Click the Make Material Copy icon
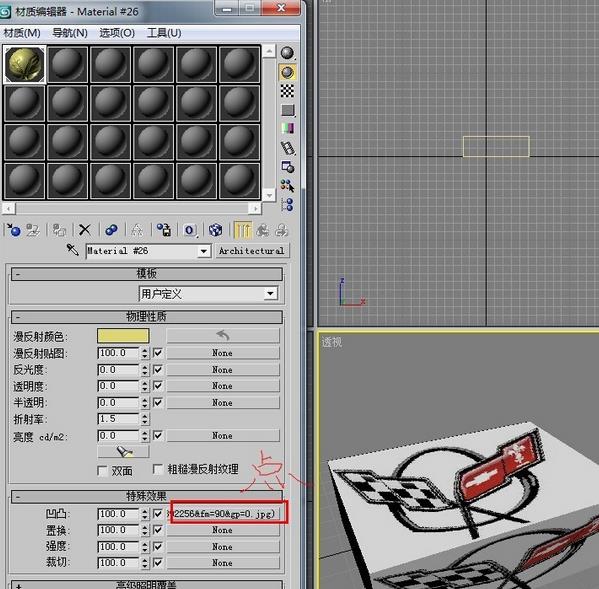 [x=111, y=230]
